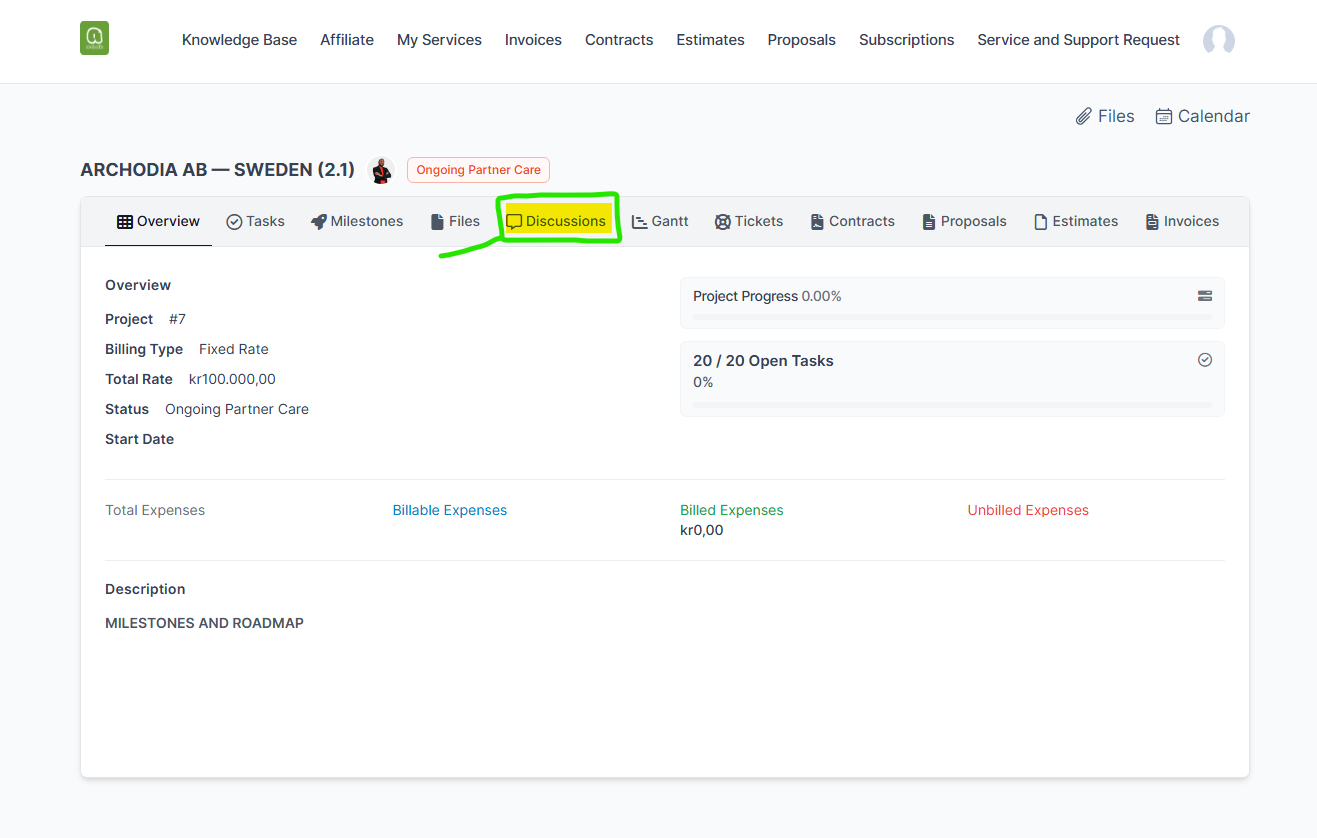Click the project progress server icon
Viewport: 1317px width, 838px height.
pos(1204,296)
